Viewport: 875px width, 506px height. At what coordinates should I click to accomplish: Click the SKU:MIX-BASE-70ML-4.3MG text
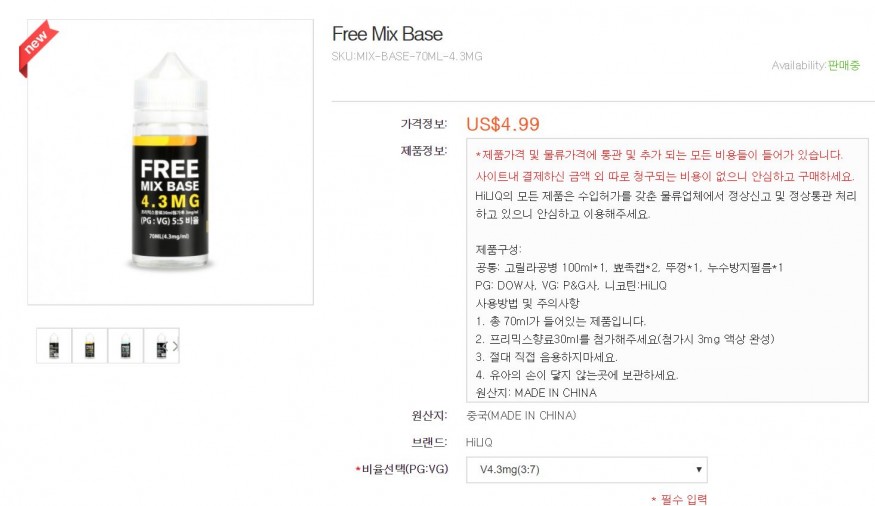coord(407,56)
